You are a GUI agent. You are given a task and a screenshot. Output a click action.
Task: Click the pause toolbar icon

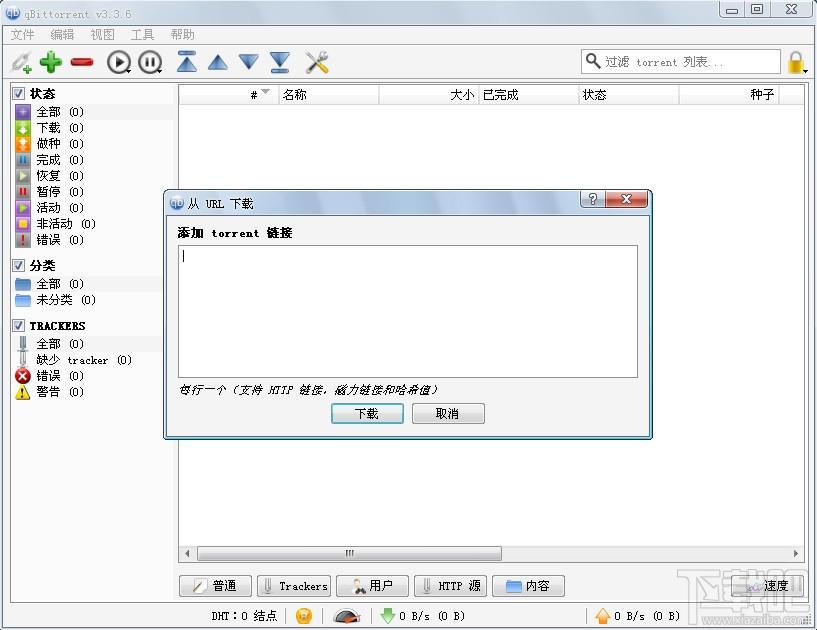[150, 63]
